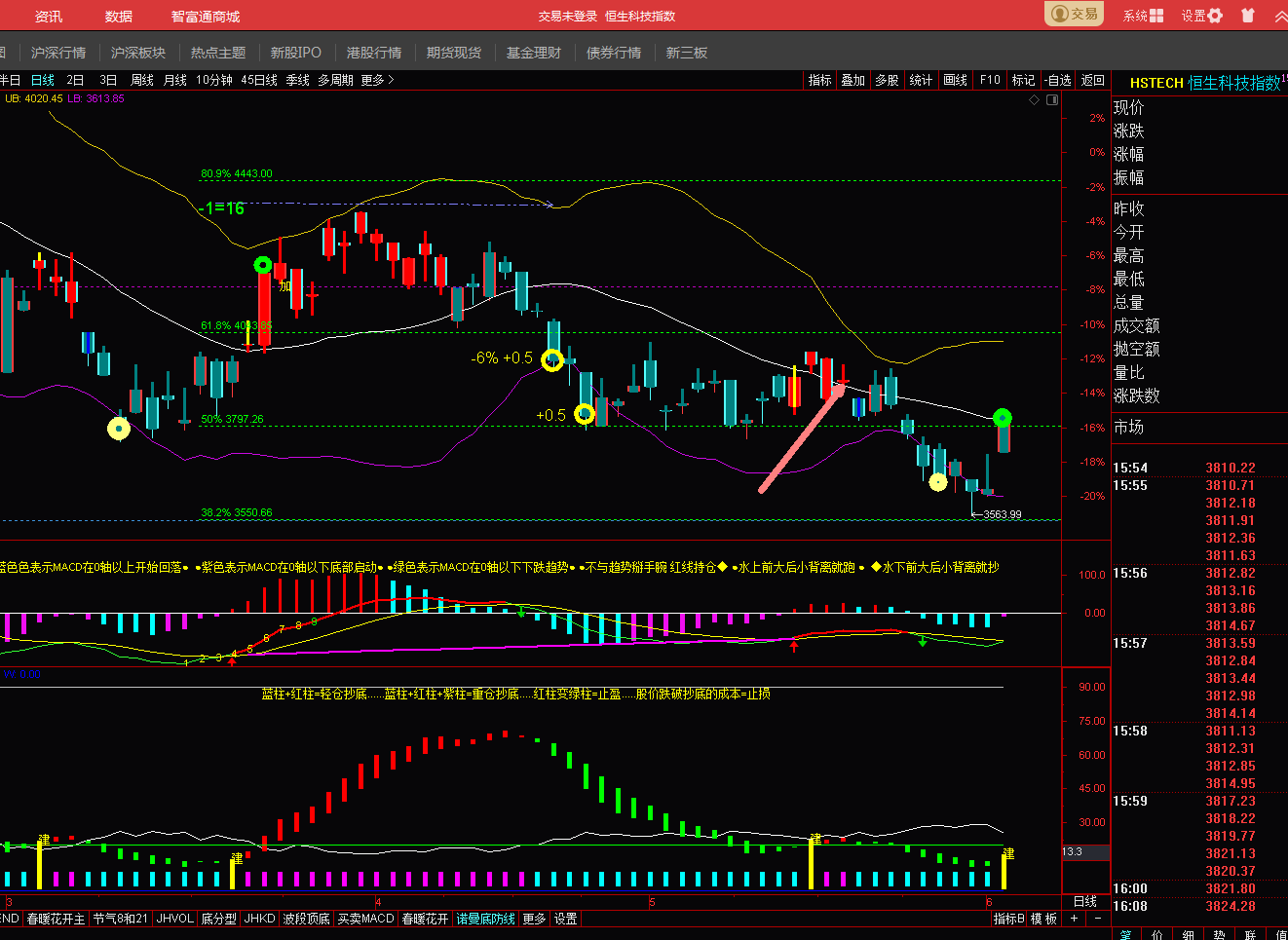This screenshot has width=1288, height=940.
Task: Click the shirt skin theme icon
Action: pos(1248,16)
